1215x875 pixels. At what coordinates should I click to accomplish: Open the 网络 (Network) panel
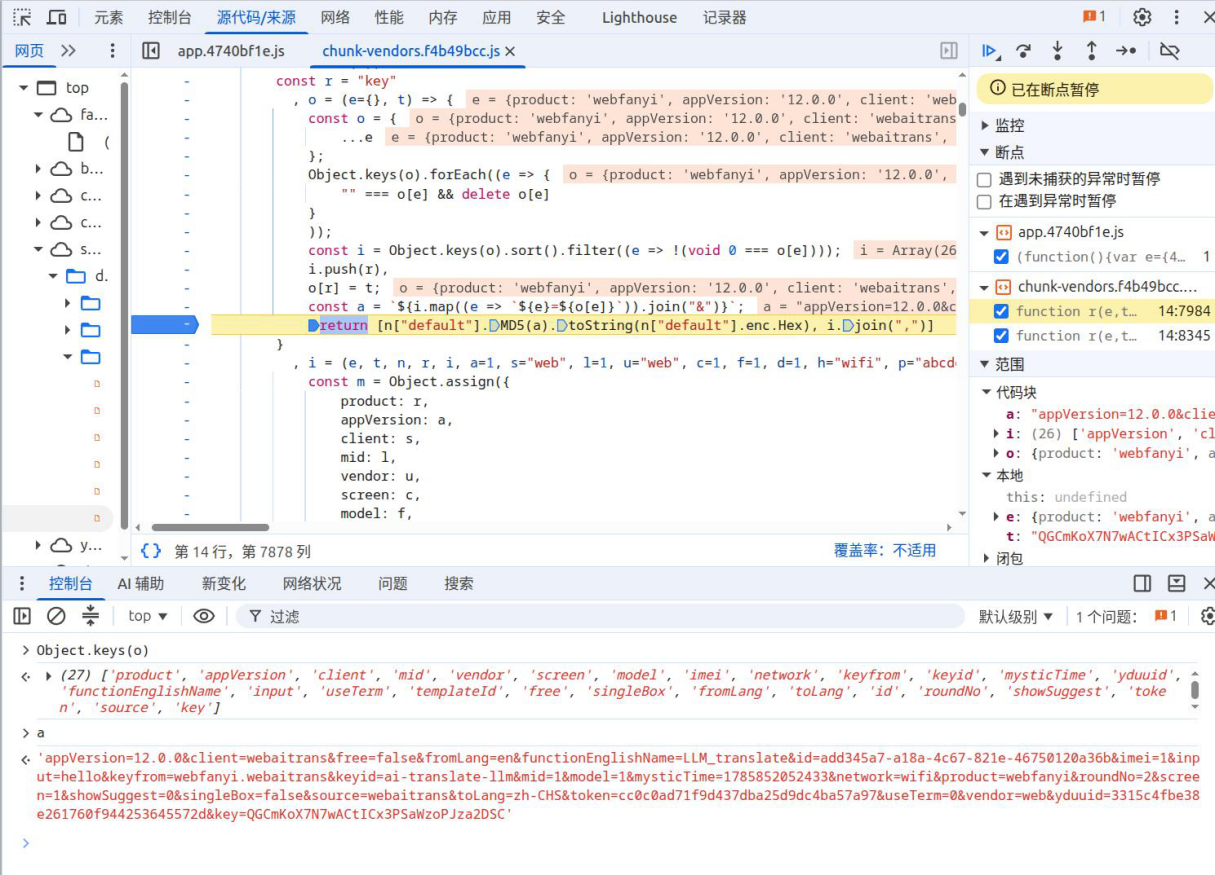click(335, 17)
